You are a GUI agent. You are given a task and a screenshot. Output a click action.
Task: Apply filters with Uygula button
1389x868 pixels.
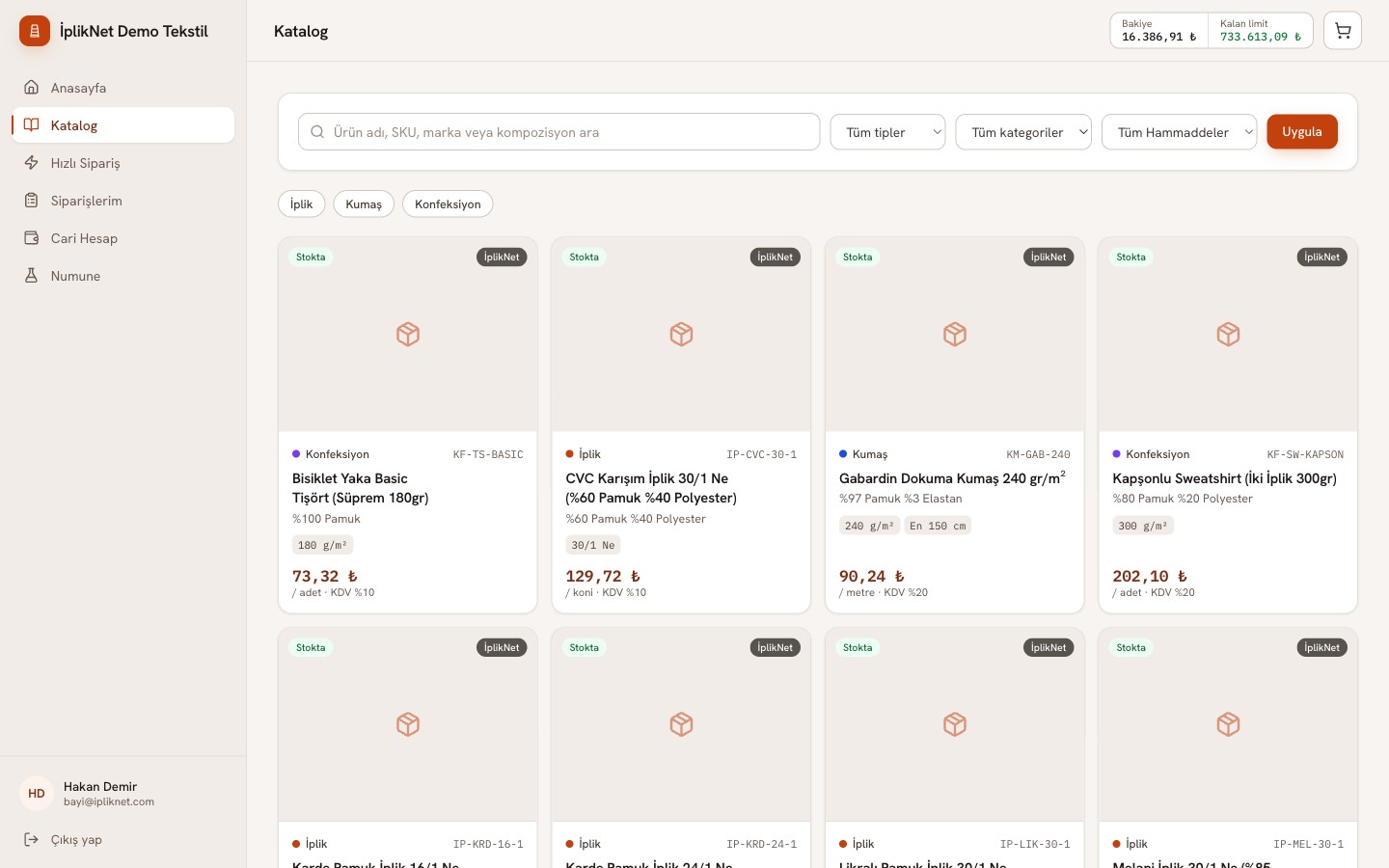[x=1302, y=132]
